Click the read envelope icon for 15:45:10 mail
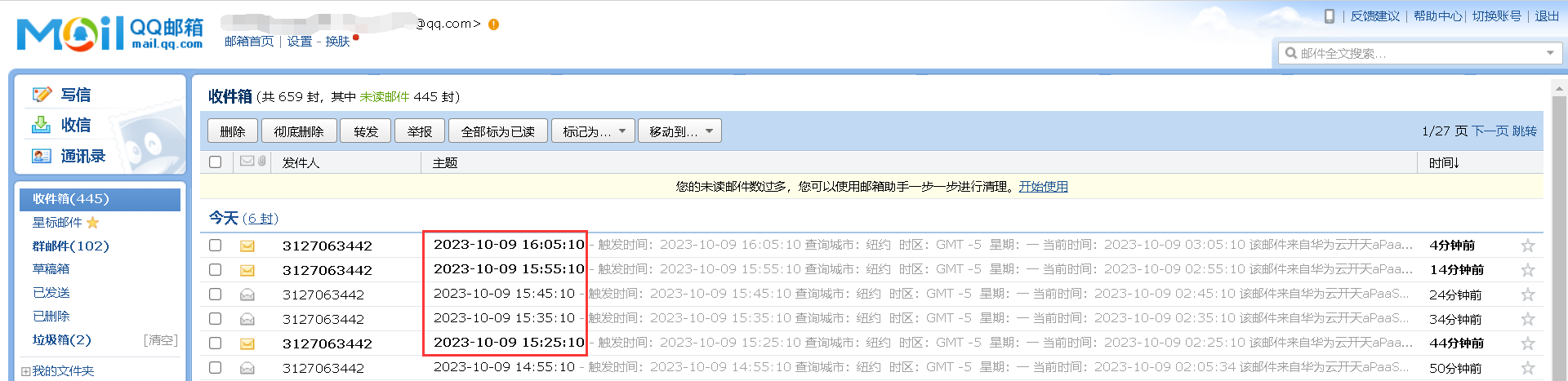Screen dimensions: 1568x381 (247, 295)
